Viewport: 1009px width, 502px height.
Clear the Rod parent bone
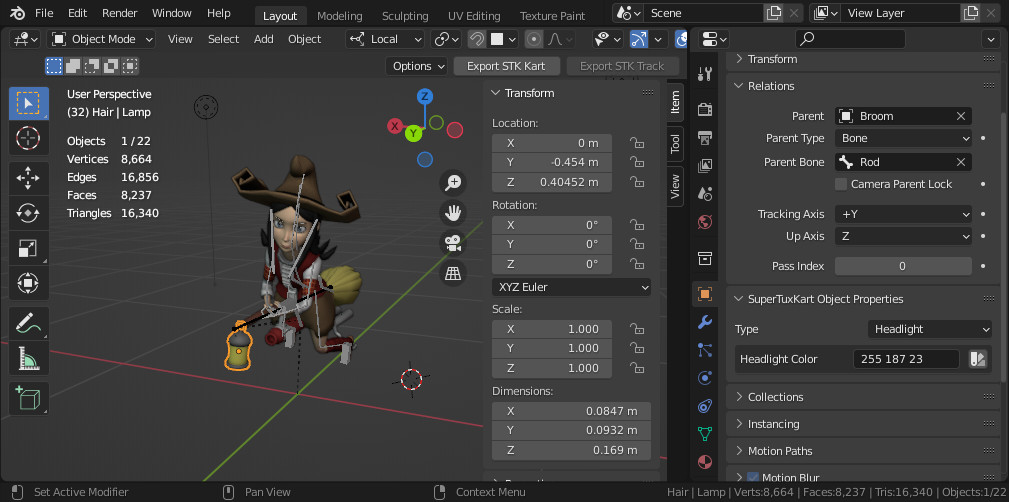tap(961, 162)
